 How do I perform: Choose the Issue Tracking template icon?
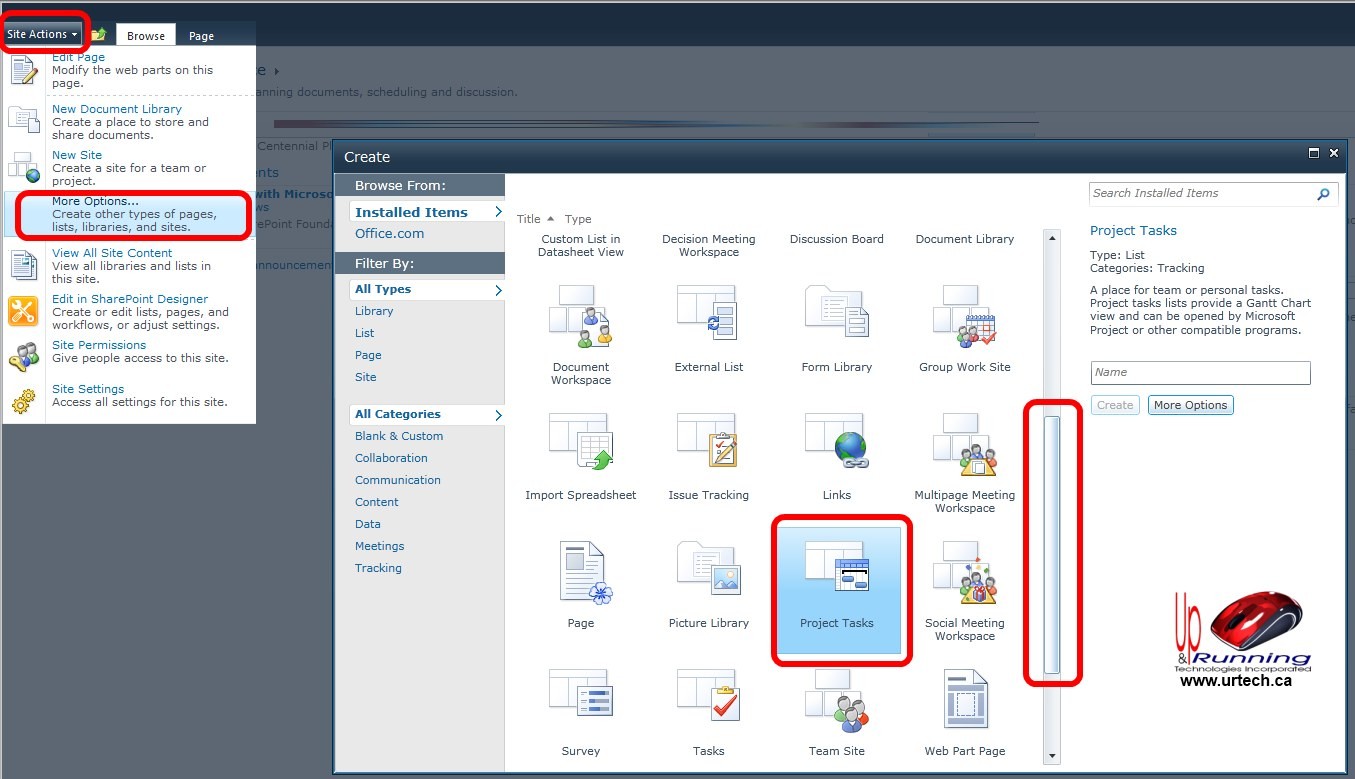click(708, 442)
